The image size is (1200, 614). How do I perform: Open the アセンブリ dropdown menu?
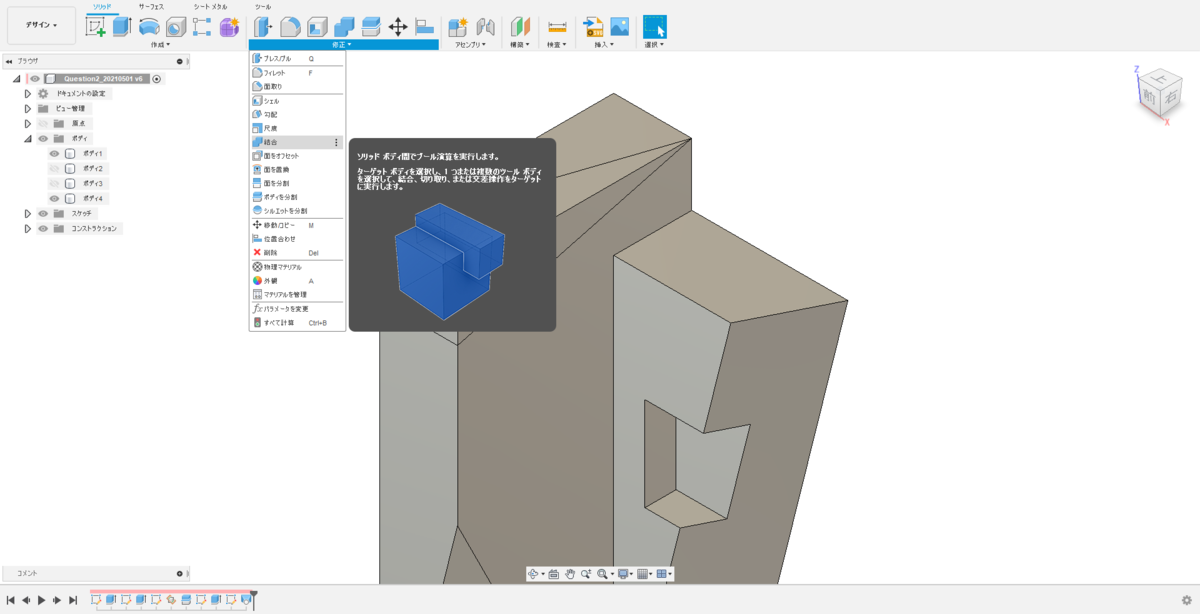click(x=471, y=45)
